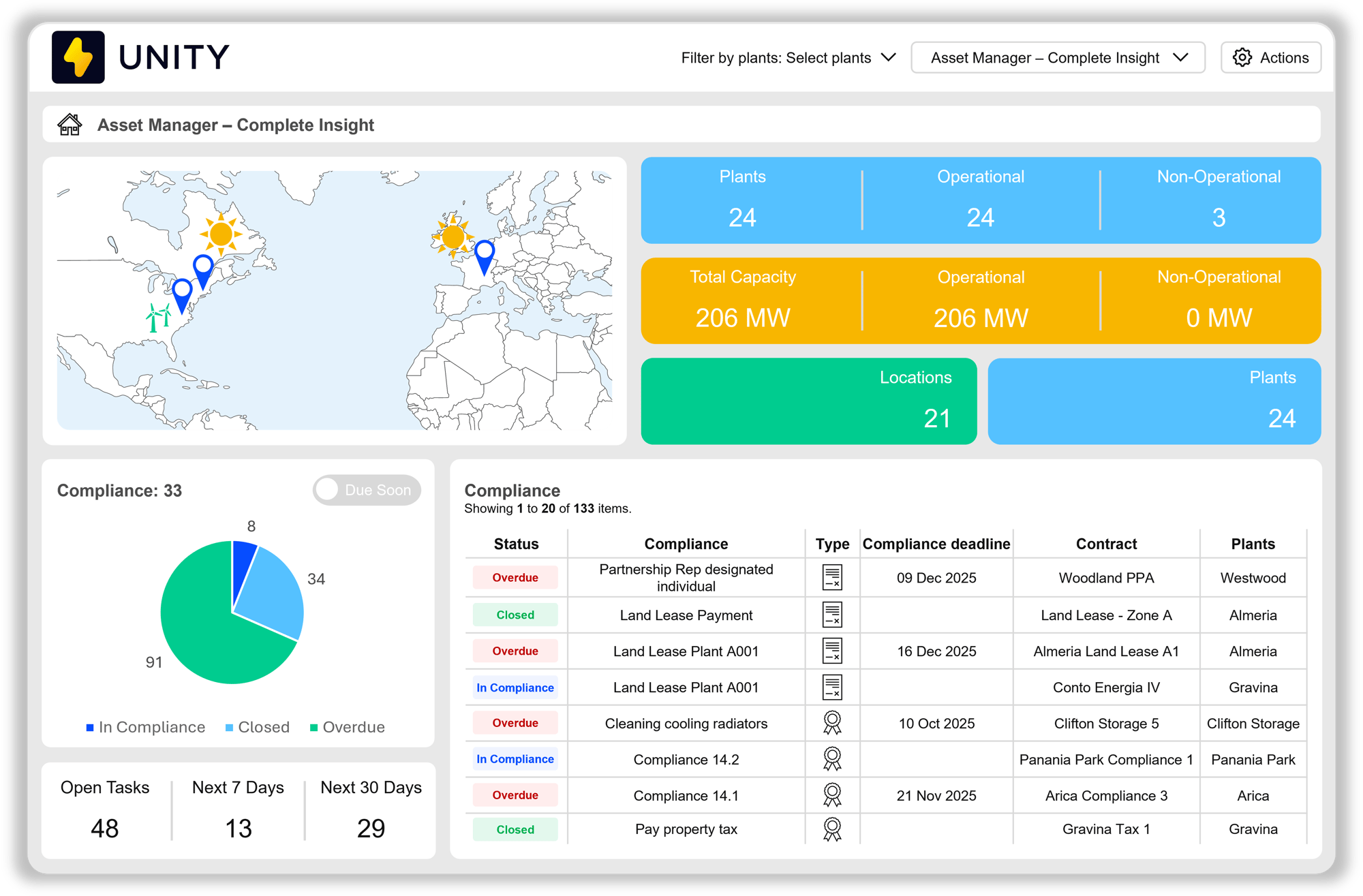This screenshot has height=896, width=1363.
Task: Toggle the Due Soon switch in the Compliance panel
Action: pyautogui.click(x=367, y=489)
